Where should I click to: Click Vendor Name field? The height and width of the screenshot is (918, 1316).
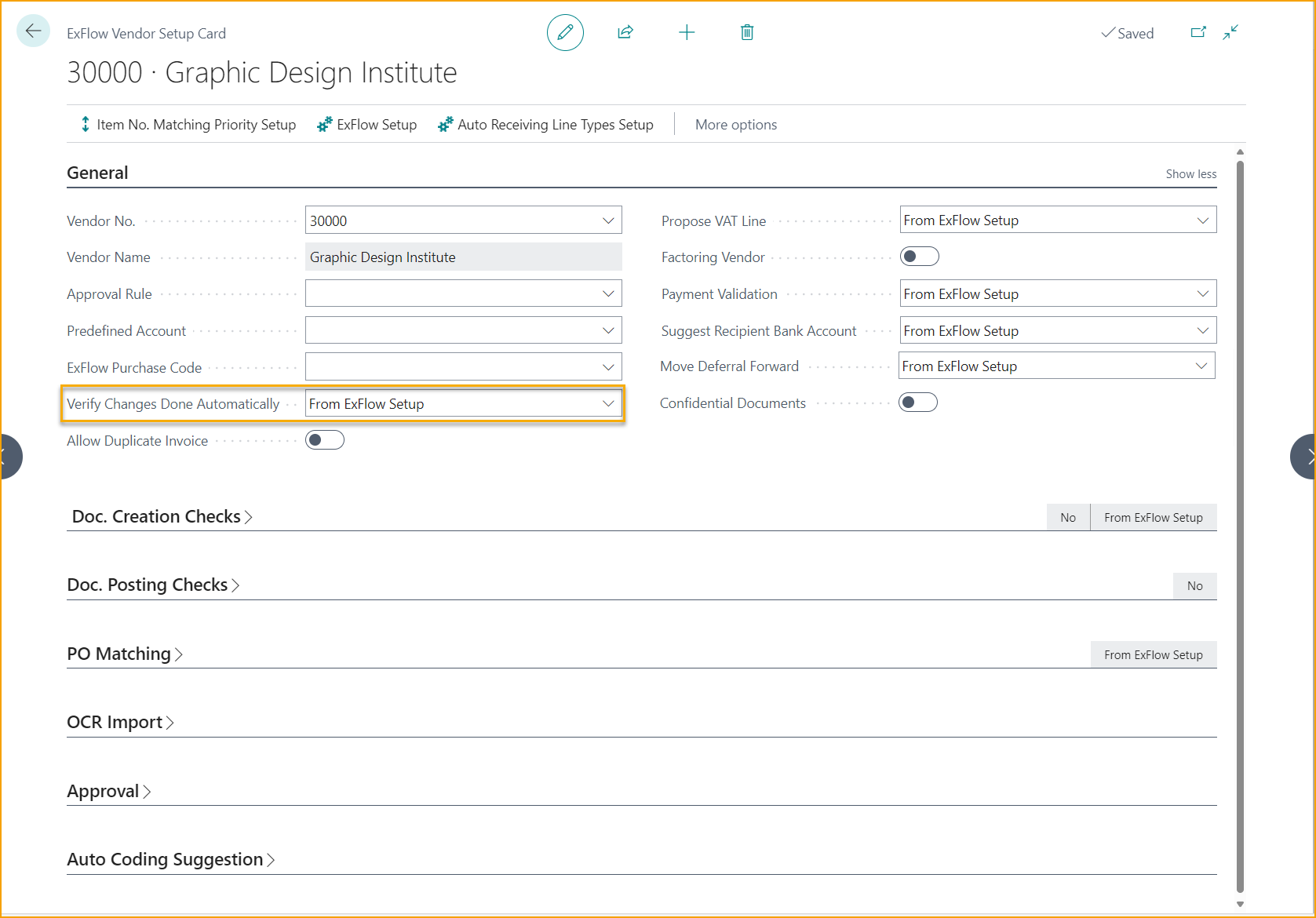pyautogui.click(x=464, y=257)
